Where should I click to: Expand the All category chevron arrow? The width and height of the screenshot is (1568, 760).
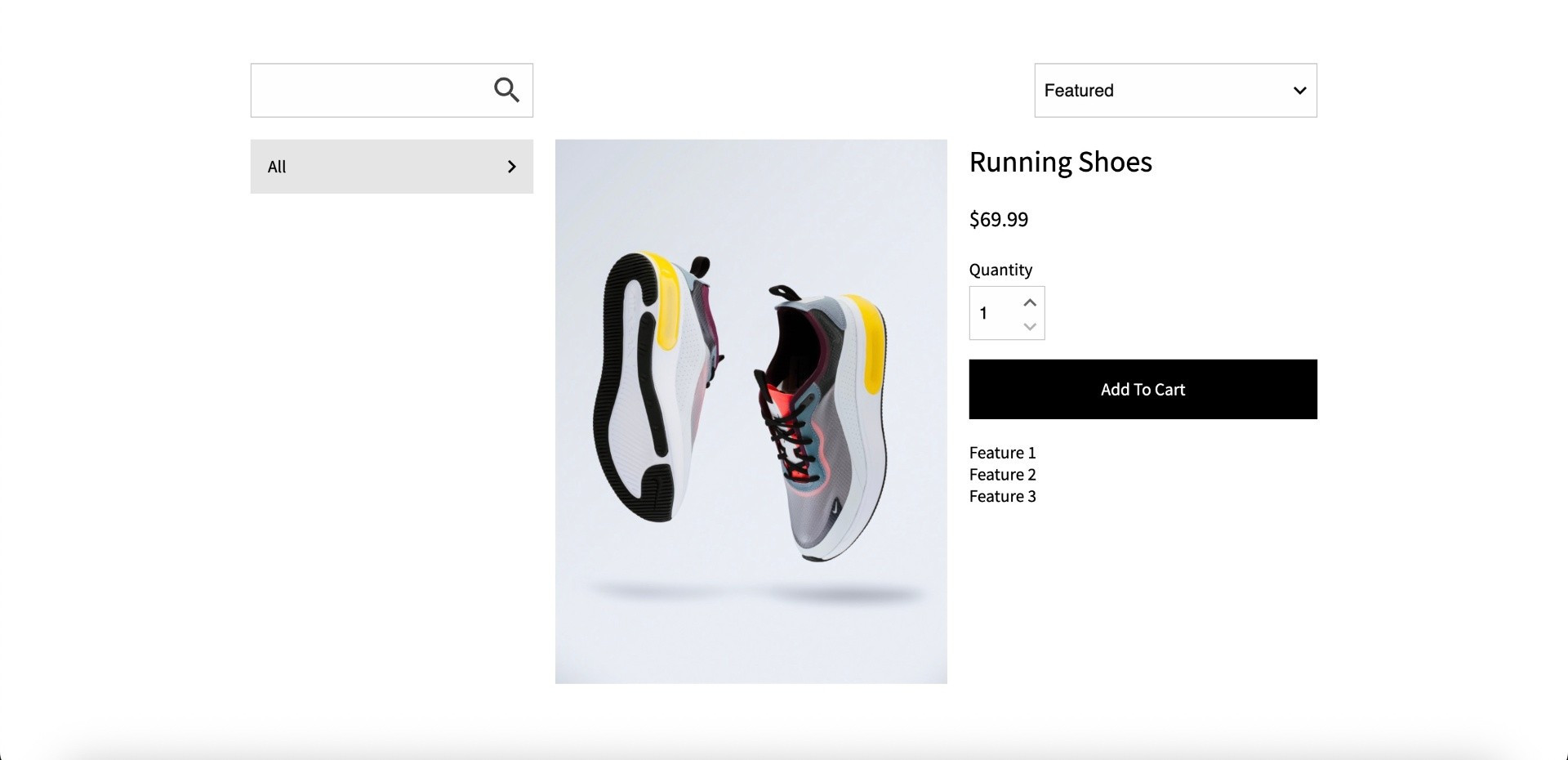512,167
